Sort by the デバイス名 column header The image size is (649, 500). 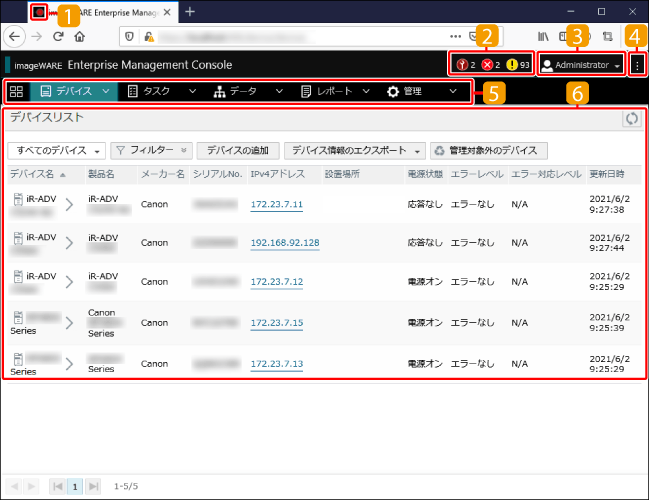click(x=32, y=174)
